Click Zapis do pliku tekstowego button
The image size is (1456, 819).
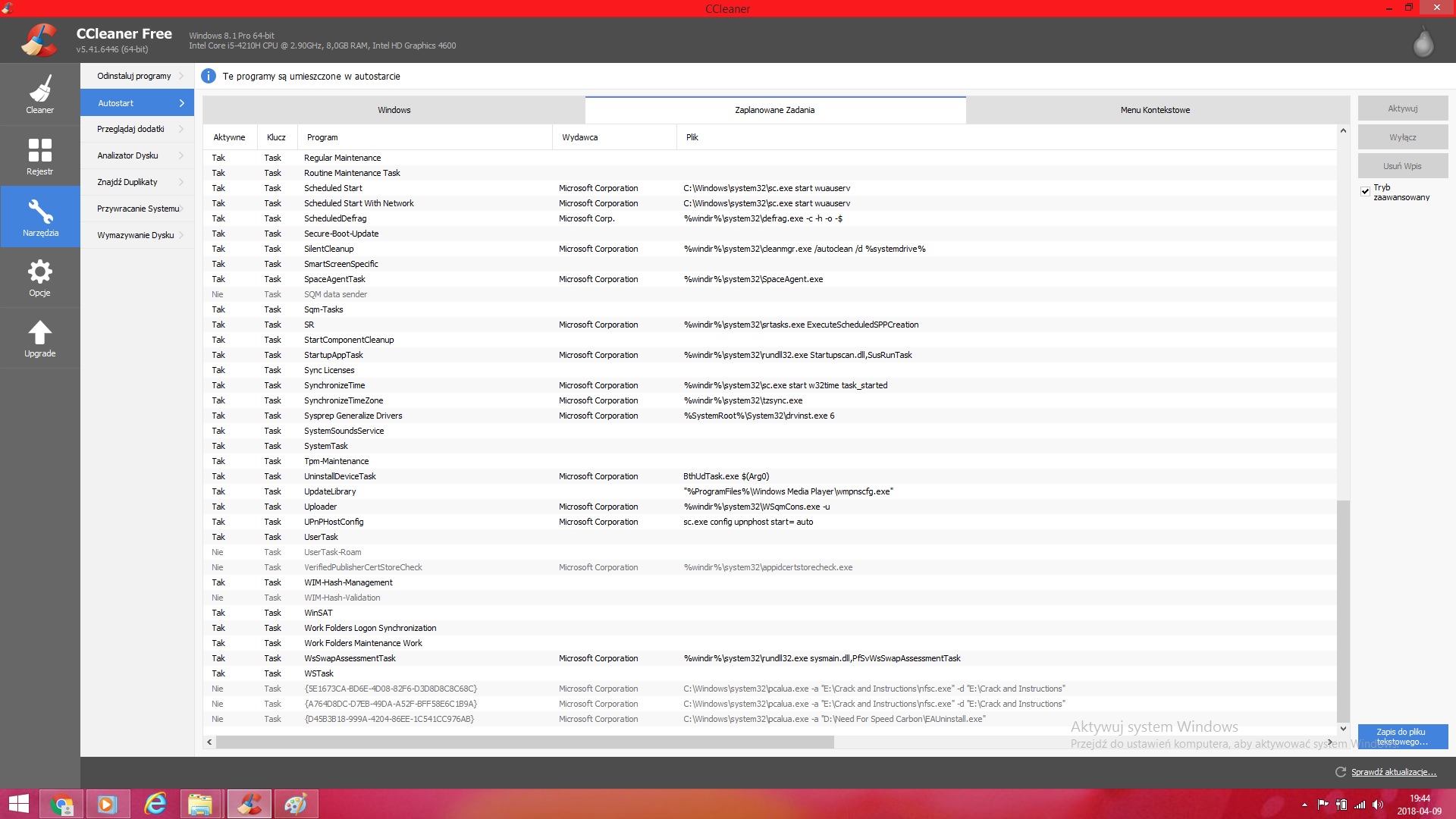(1403, 736)
